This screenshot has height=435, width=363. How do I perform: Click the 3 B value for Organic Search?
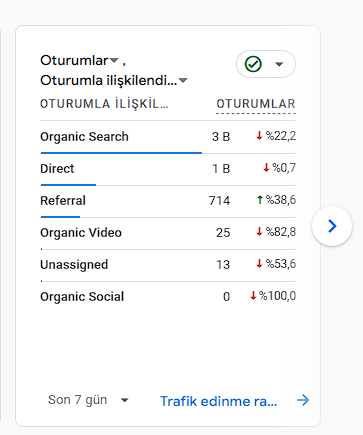221,137
